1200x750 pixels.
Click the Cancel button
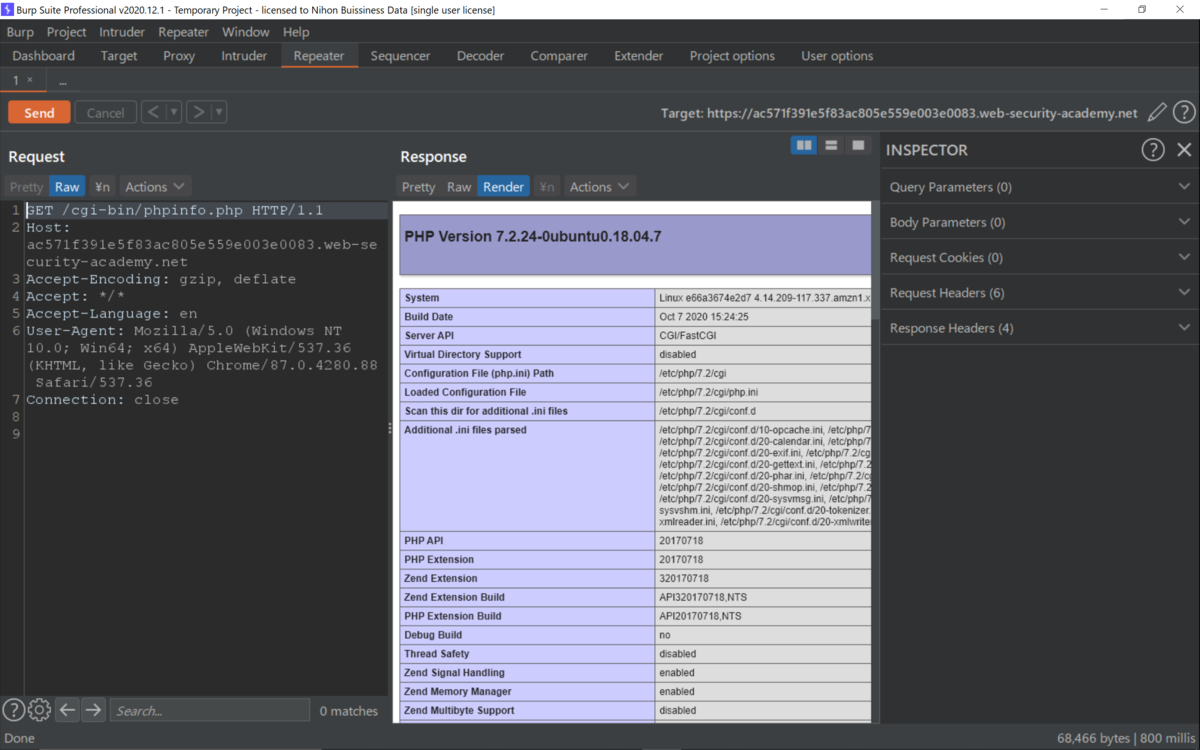(x=105, y=113)
